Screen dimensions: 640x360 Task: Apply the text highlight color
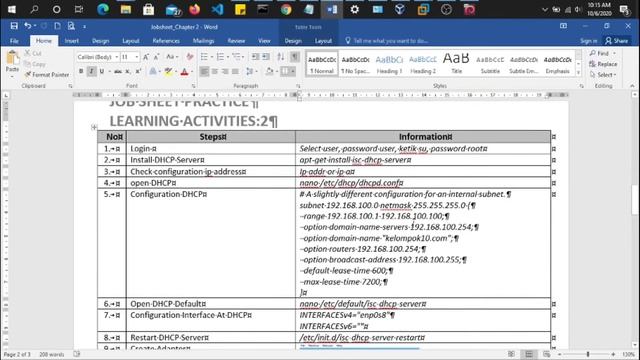point(168,71)
